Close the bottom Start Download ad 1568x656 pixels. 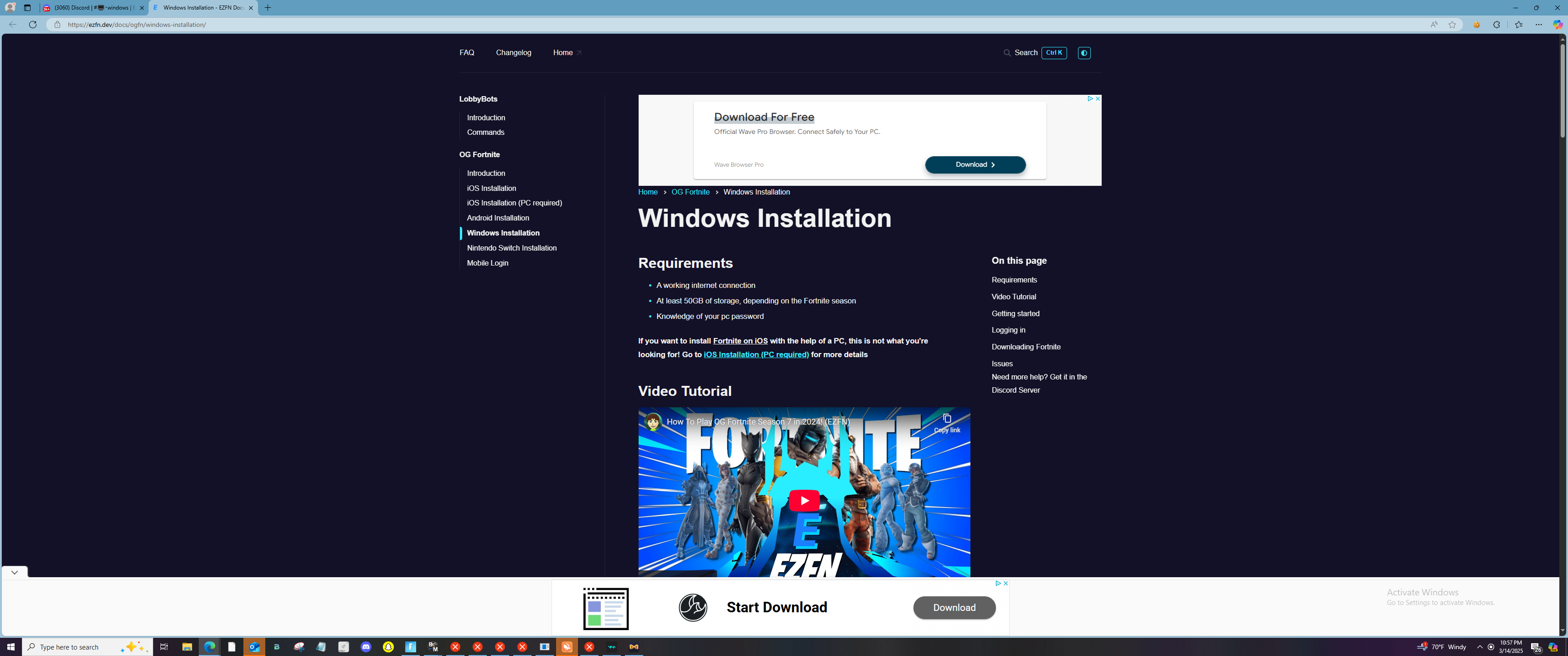(1005, 583)
